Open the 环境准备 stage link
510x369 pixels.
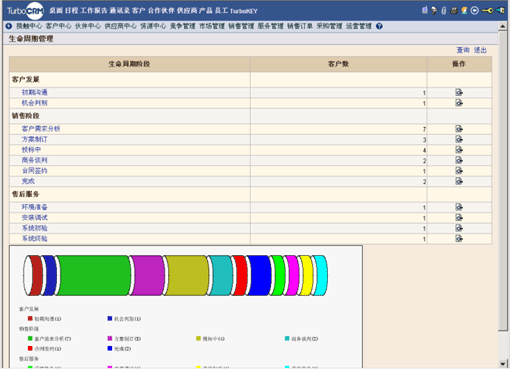(35, 207)
